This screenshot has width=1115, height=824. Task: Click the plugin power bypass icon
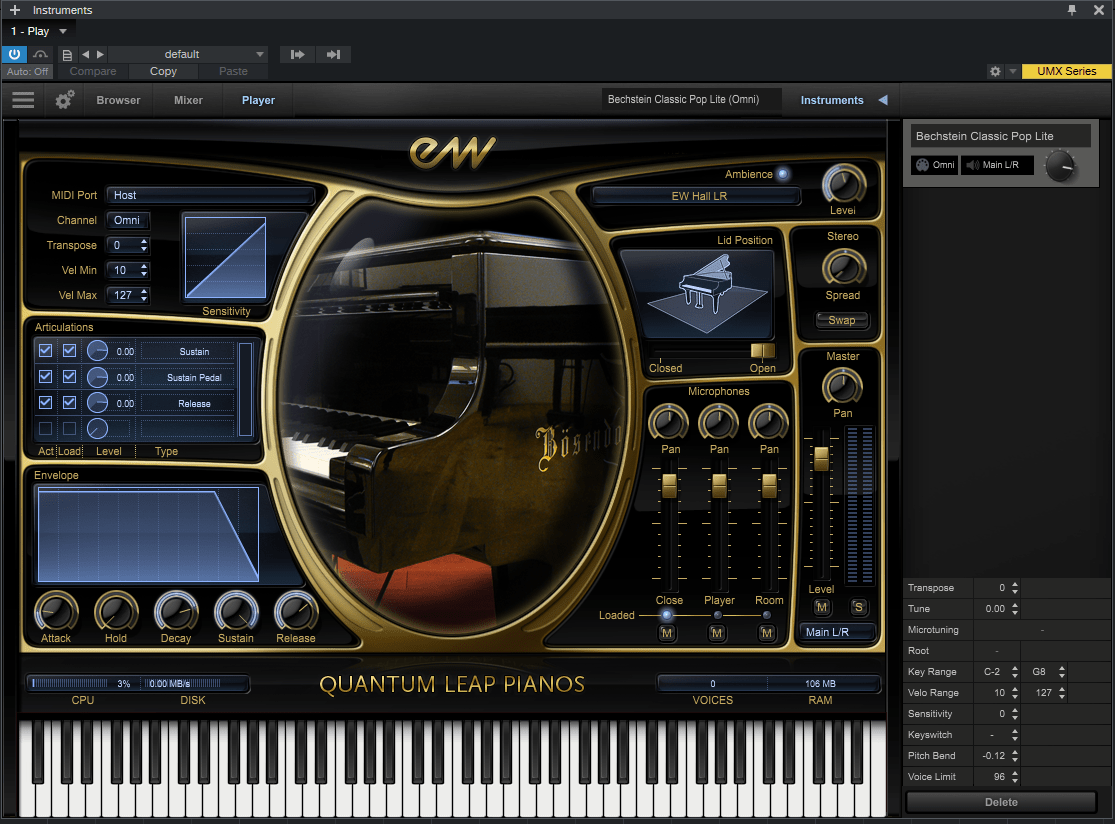pyautogui.click(x=15, y=54)
